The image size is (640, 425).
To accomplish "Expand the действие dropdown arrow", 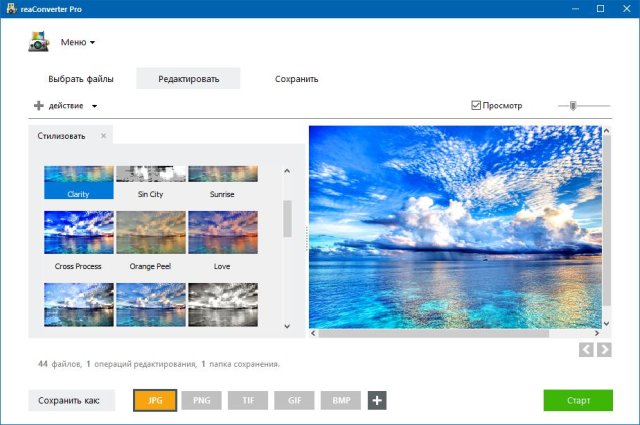I will point(94,106).
